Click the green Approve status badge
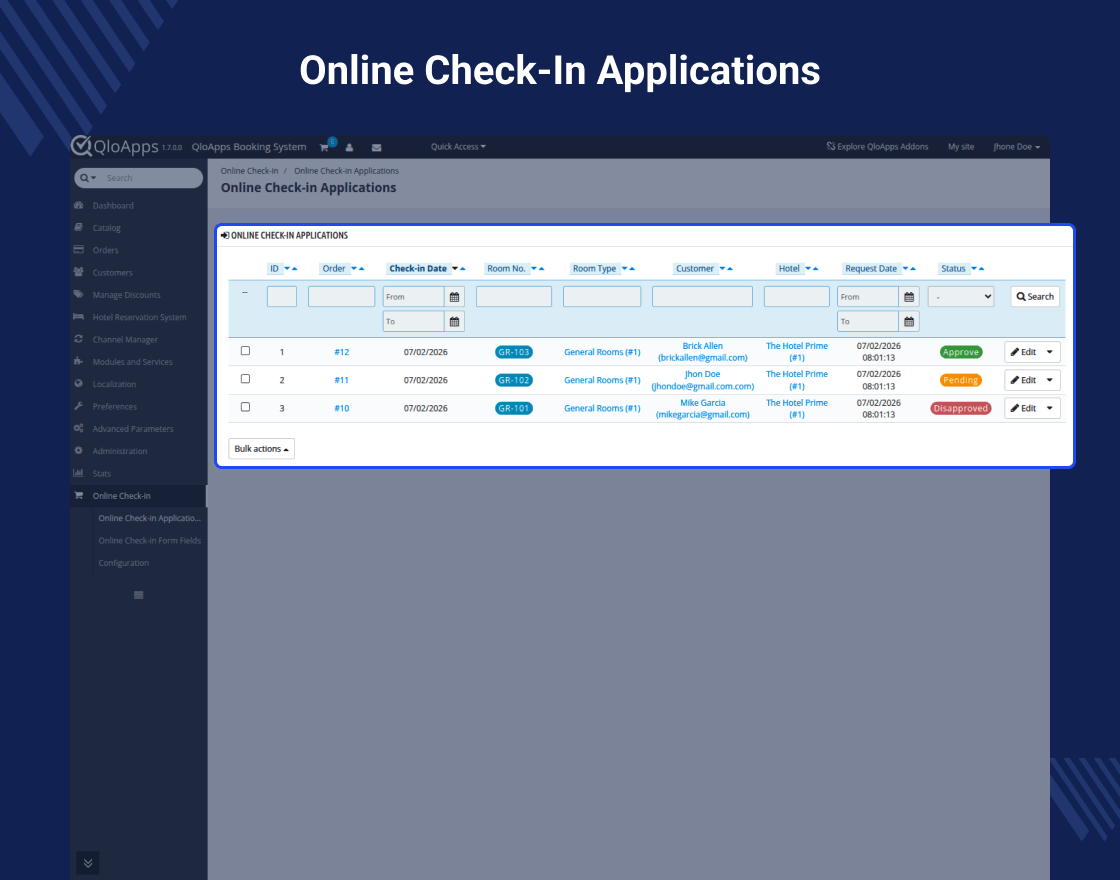This screenshot has height=880, width=1120. pyautogui.click(x=961, y=352)
